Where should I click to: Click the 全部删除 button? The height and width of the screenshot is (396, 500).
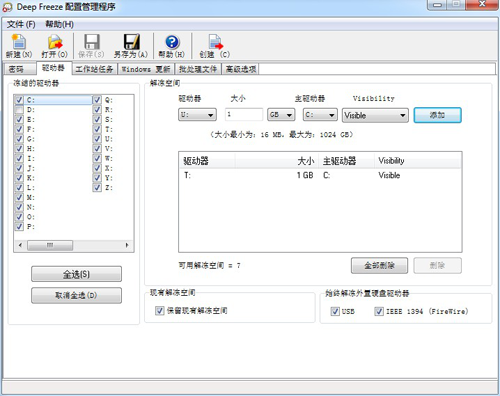point(379,266)
